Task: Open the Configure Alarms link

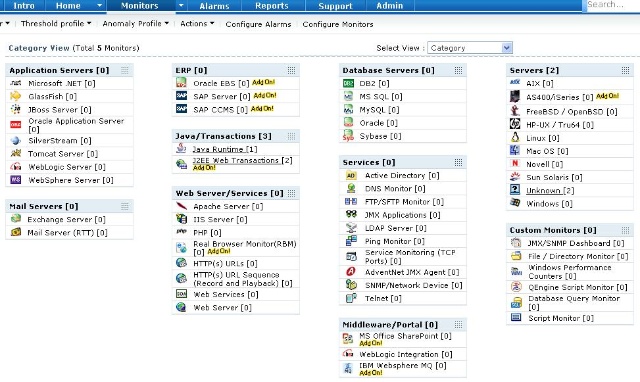Action: [x=258, y=24]
